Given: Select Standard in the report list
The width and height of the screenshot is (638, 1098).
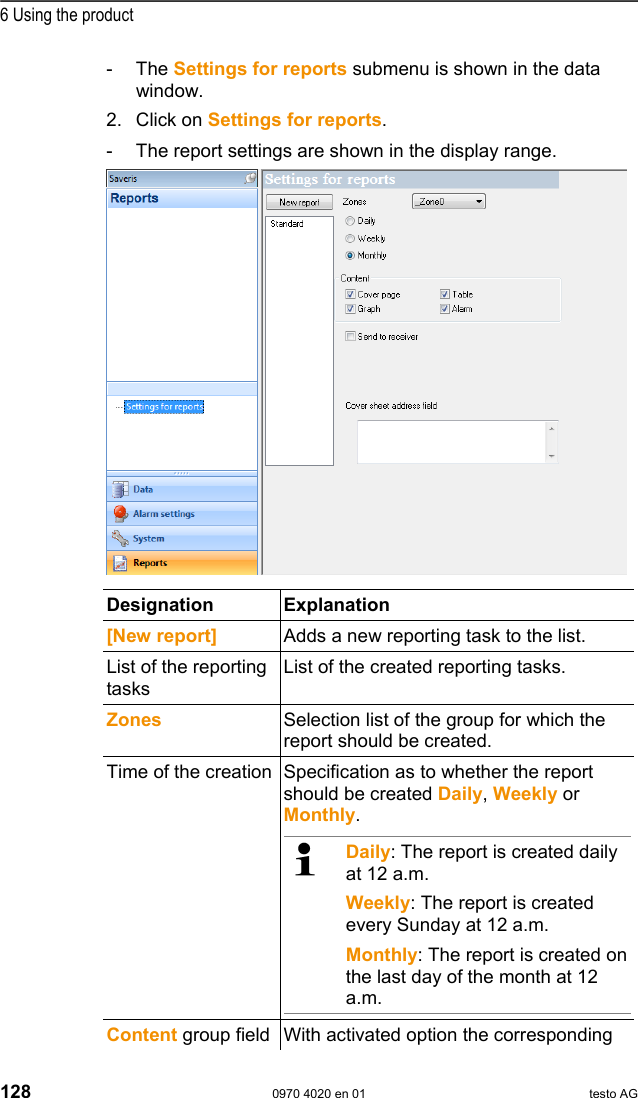Looking at the screenshot, I should 287,224.
